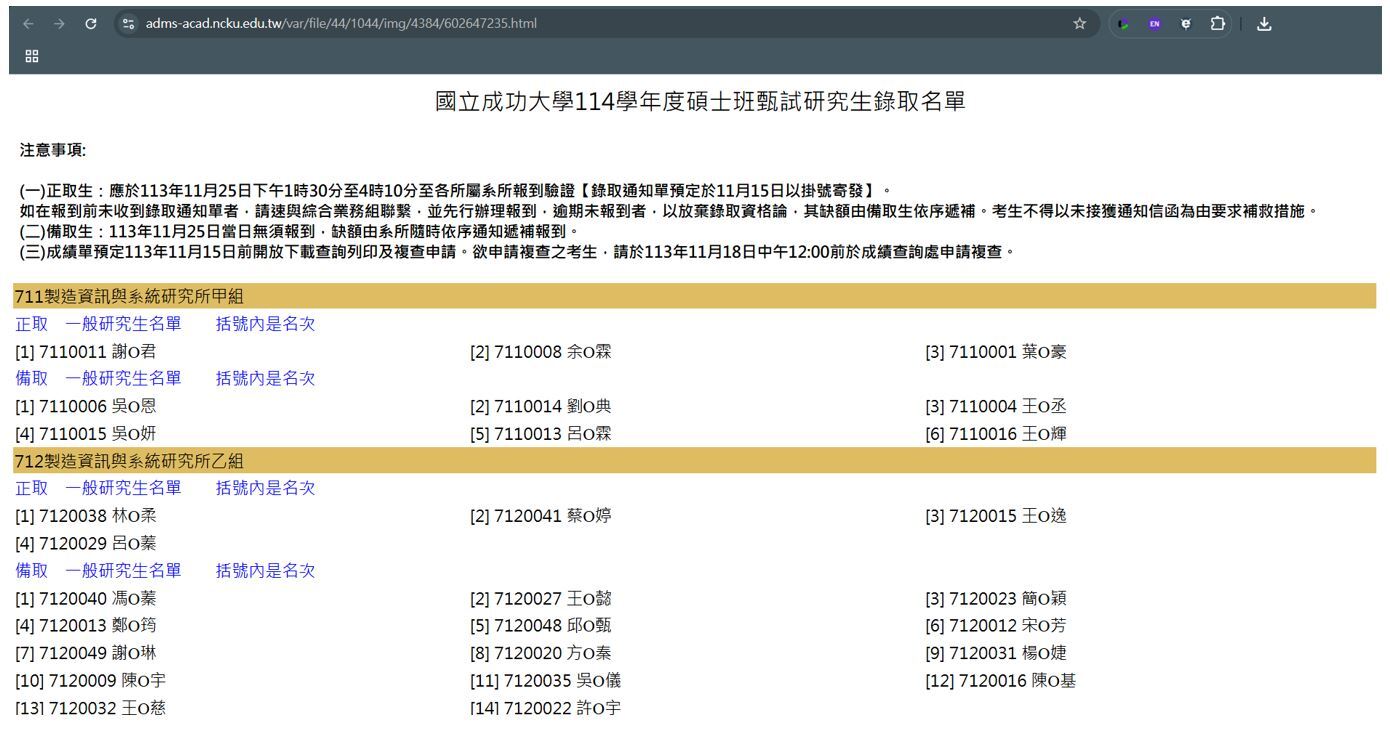This screenshot has height=731, width=1390.
Task: Select entry 7120020 方O秦
Action: 541,654
